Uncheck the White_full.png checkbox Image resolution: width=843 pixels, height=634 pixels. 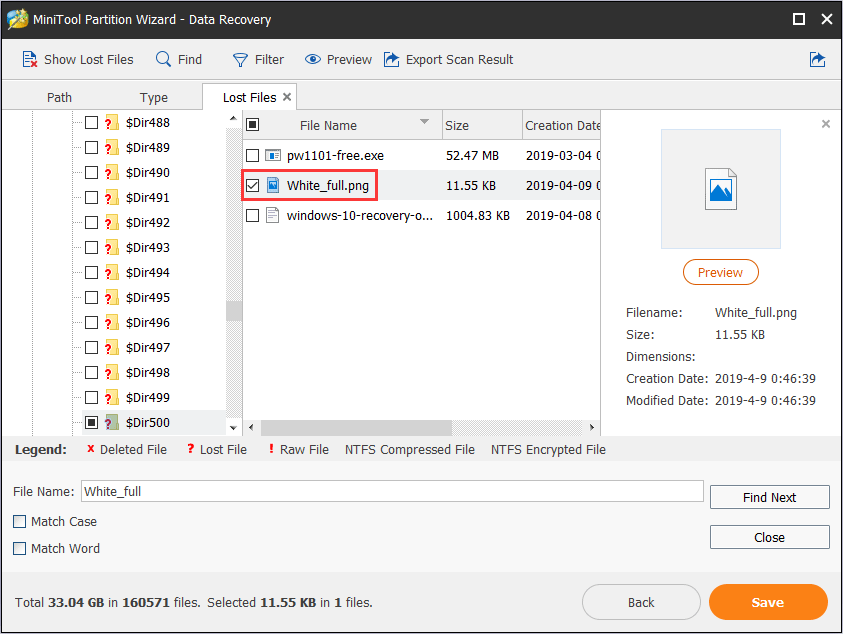click(252, 185)
